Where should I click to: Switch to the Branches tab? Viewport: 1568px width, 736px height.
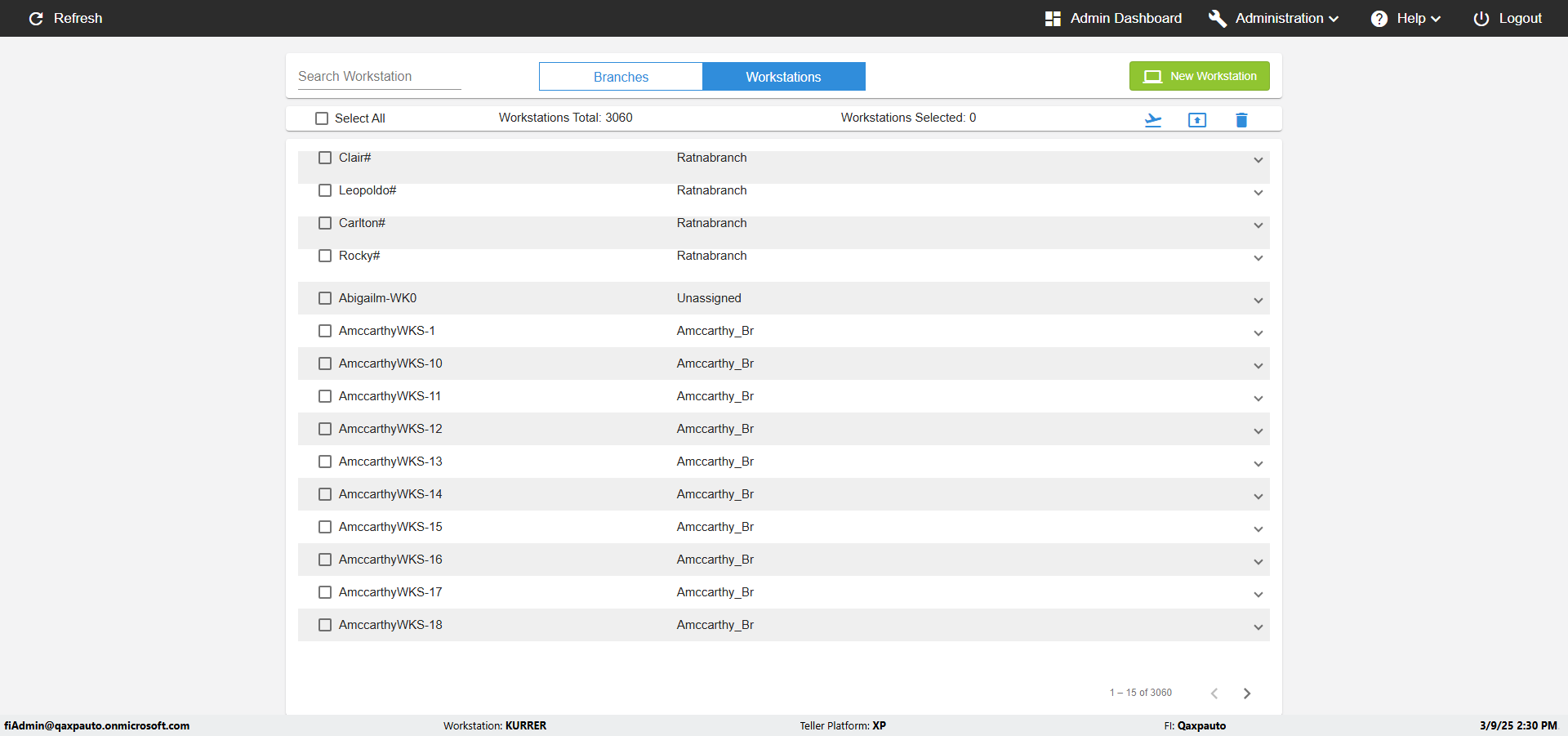click(x=621, y=77)
